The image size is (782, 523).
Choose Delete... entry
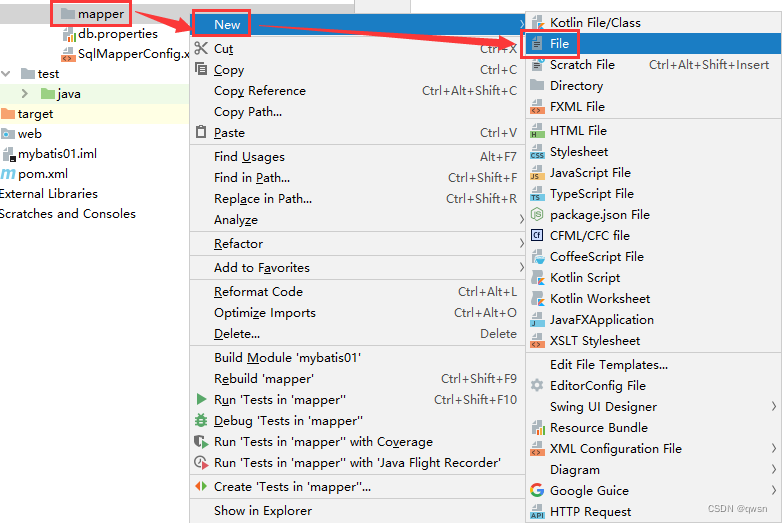coord(358,334)
